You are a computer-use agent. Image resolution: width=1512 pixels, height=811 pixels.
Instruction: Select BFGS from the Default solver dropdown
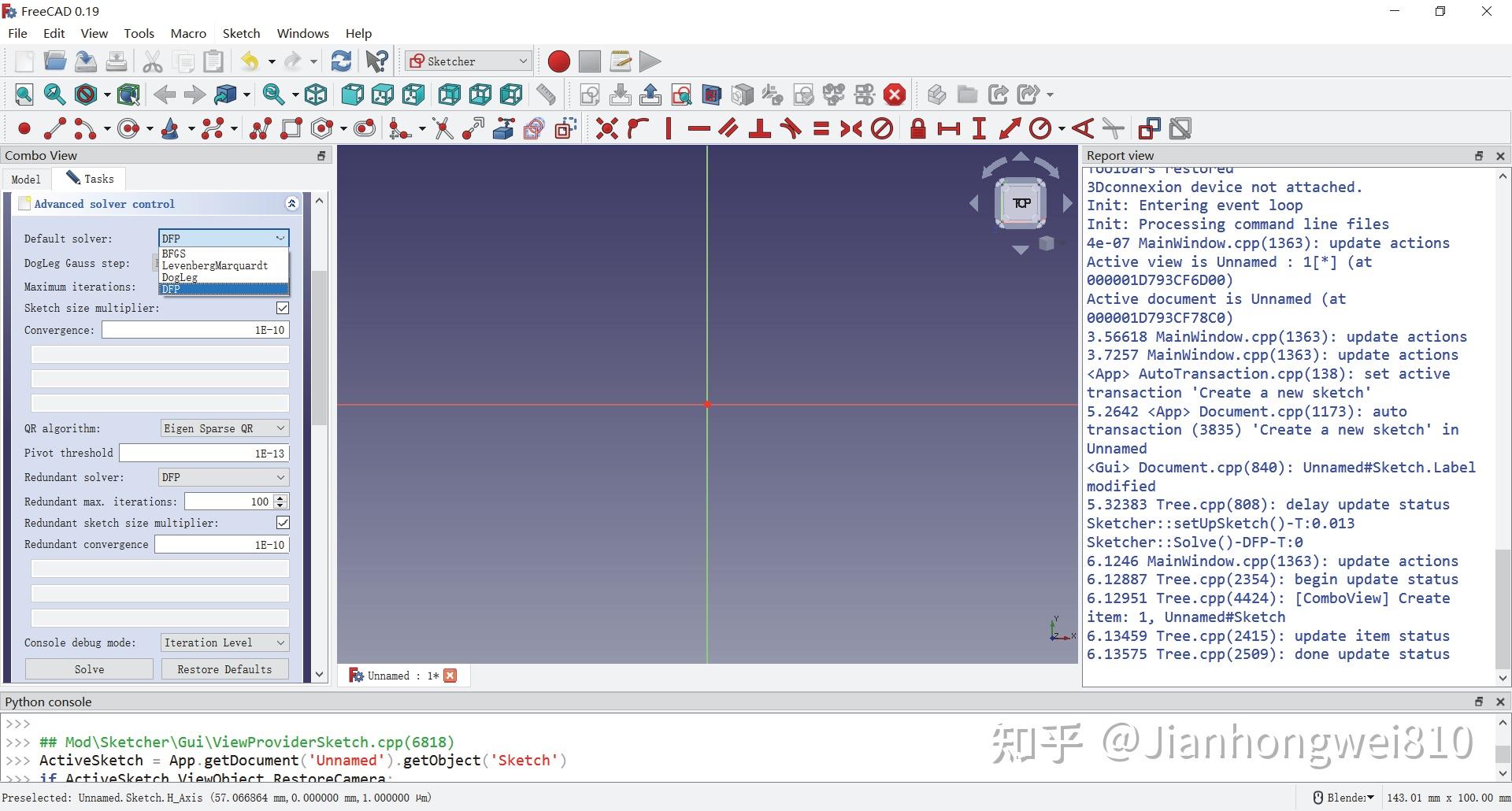(174, 254)
